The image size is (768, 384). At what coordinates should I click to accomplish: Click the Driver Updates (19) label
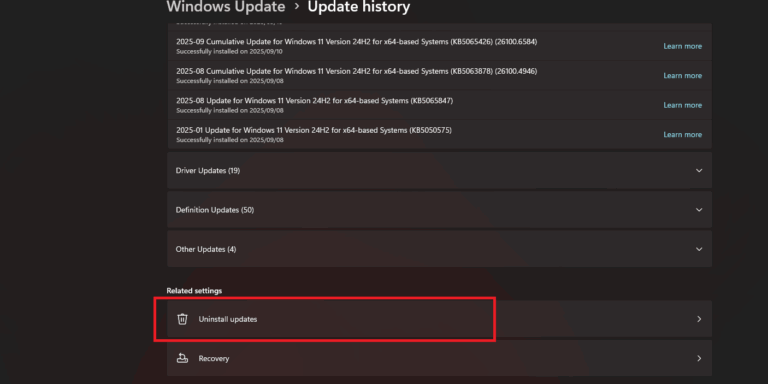coord(208,170)
